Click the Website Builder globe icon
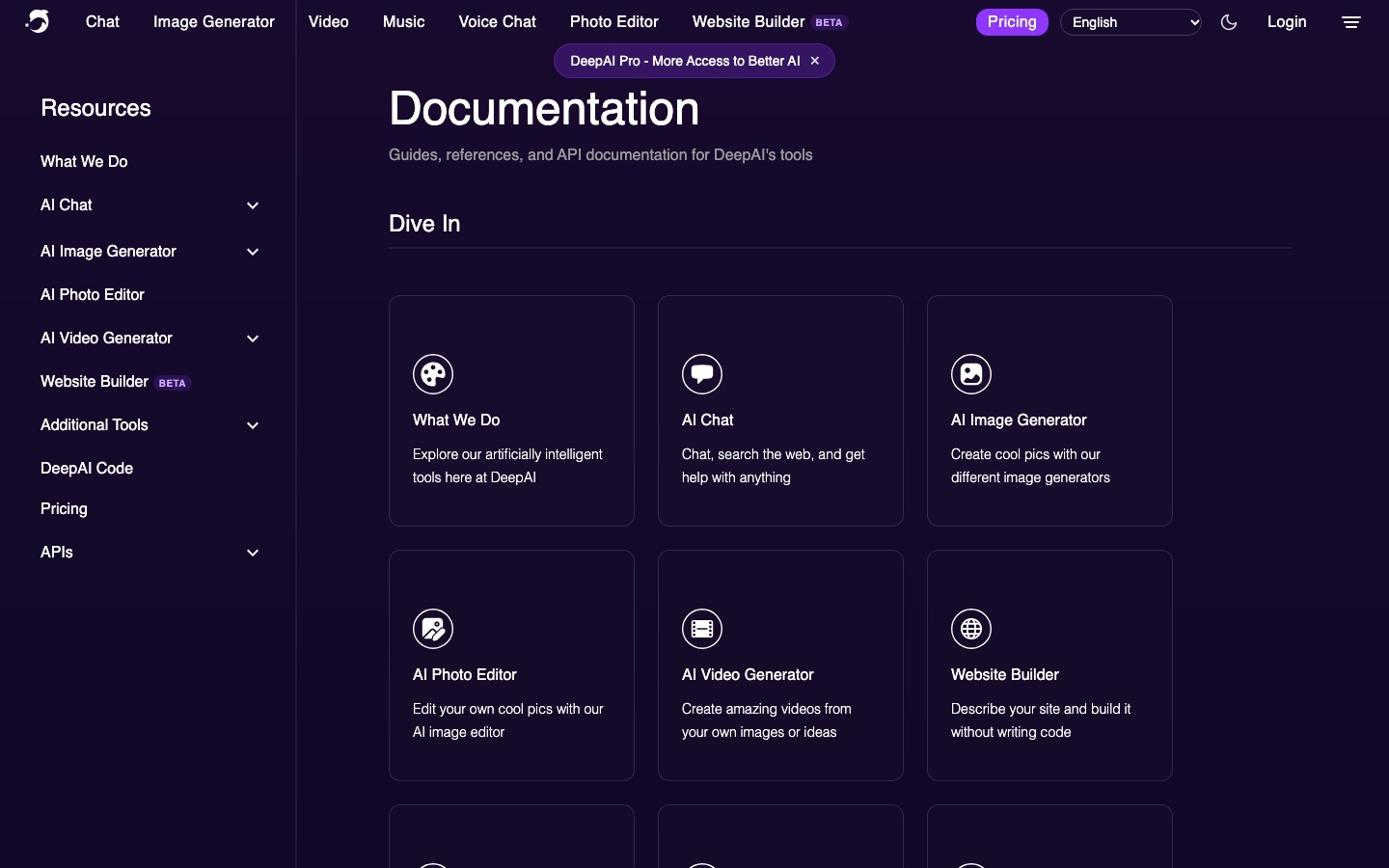 [971, 629]
